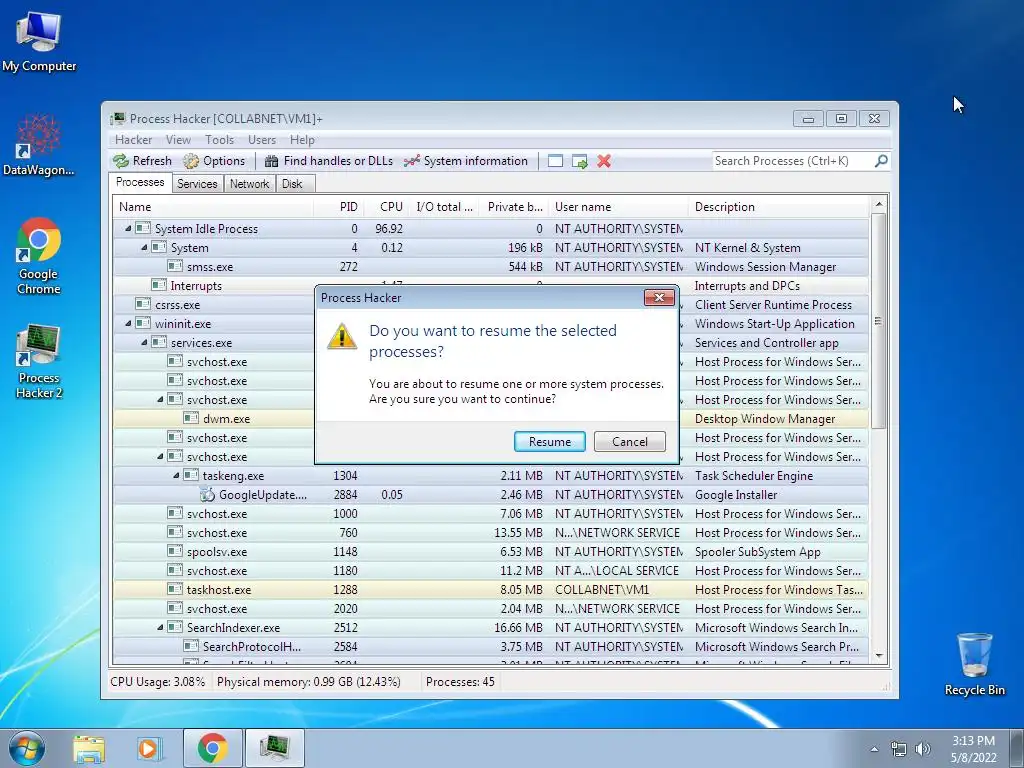The image size is (1024, 768).
Task: Open Options from the toolbar
Action: 214,161
